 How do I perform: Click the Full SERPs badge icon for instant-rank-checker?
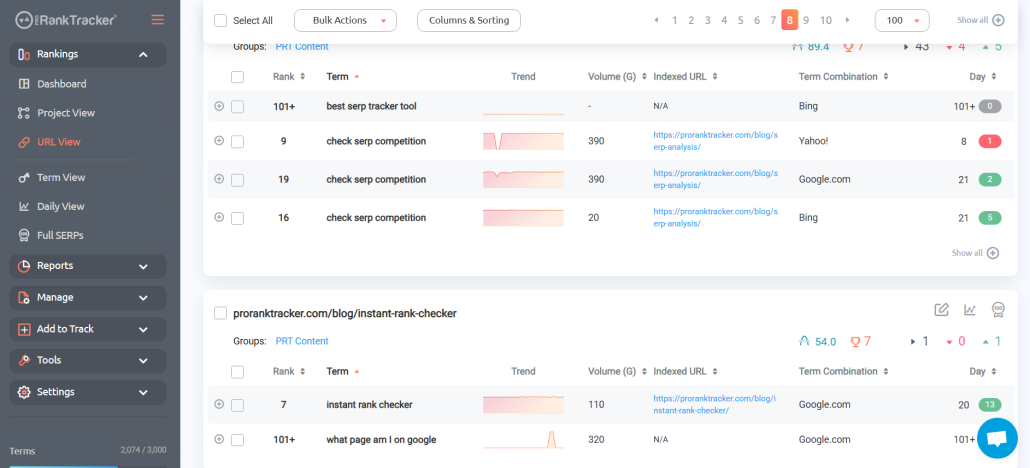pyautogui.click(x=998, y=309)
